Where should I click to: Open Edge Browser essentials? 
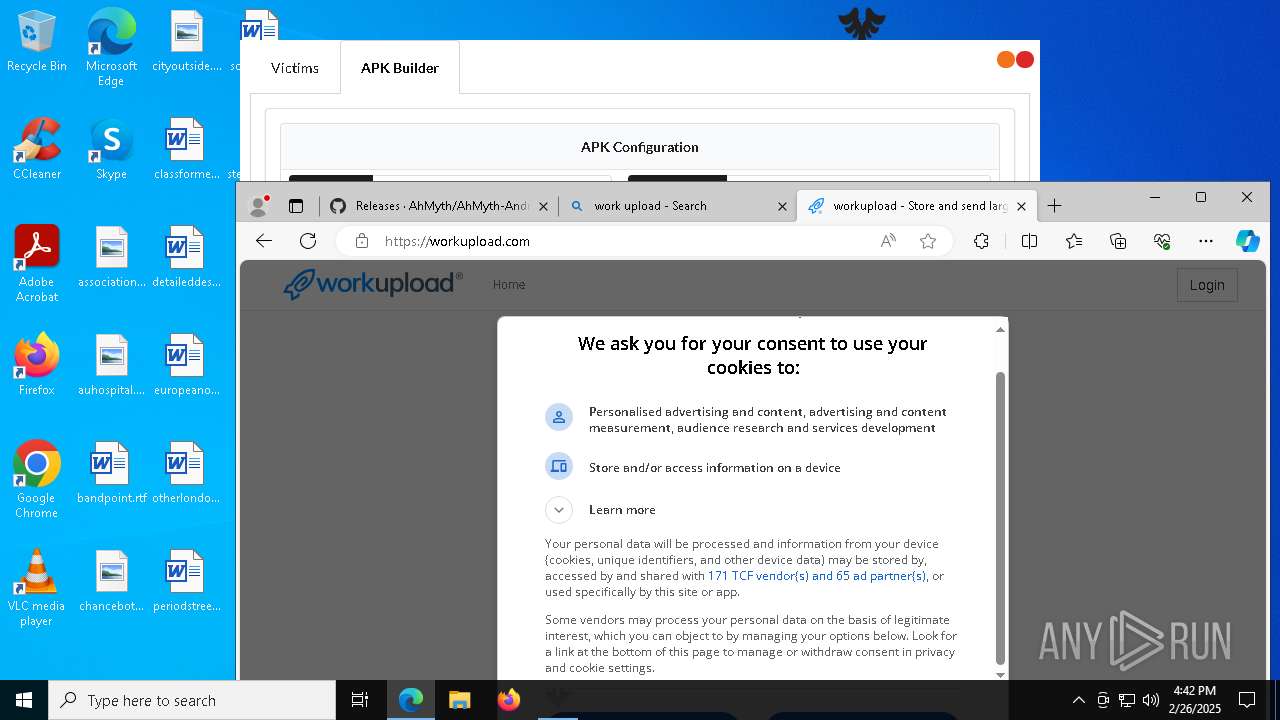pyautogui.click(x=1162, y=241)
